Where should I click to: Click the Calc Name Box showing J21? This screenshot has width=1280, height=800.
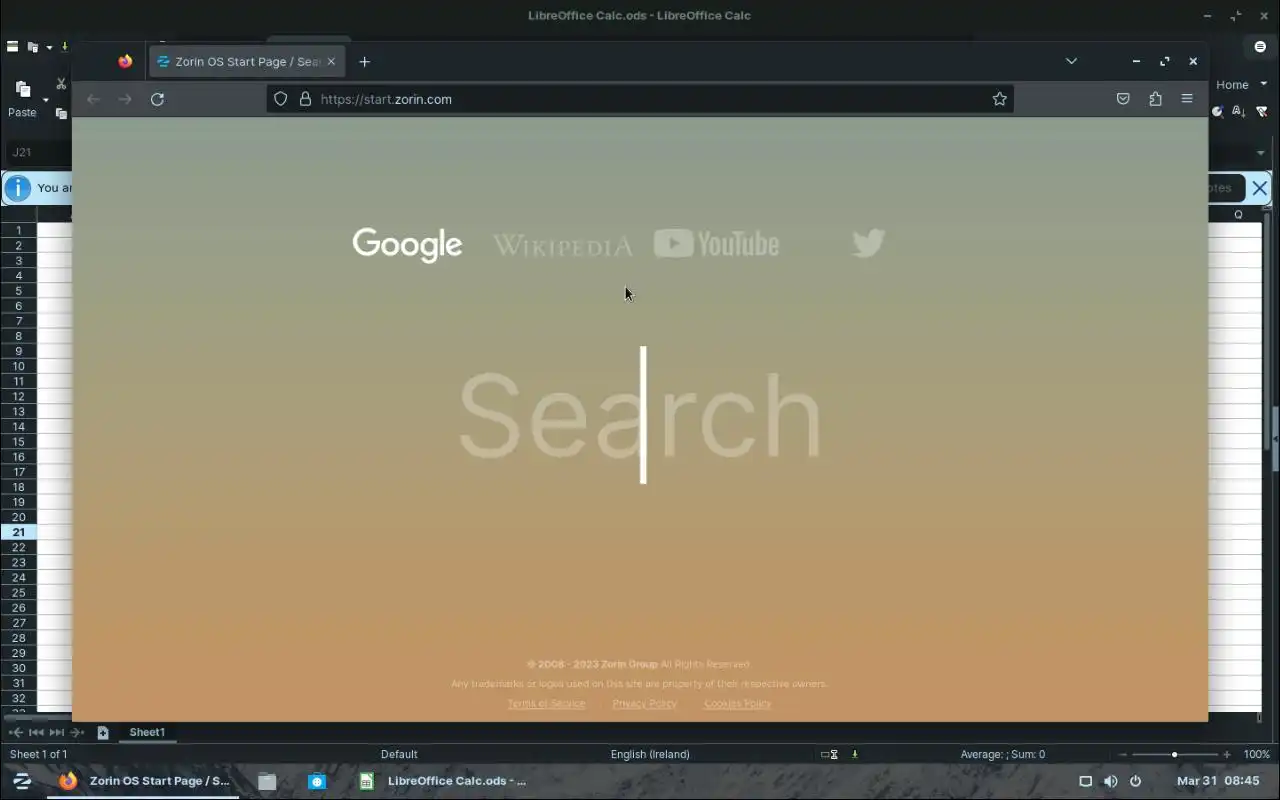click(x=38, y=152)
